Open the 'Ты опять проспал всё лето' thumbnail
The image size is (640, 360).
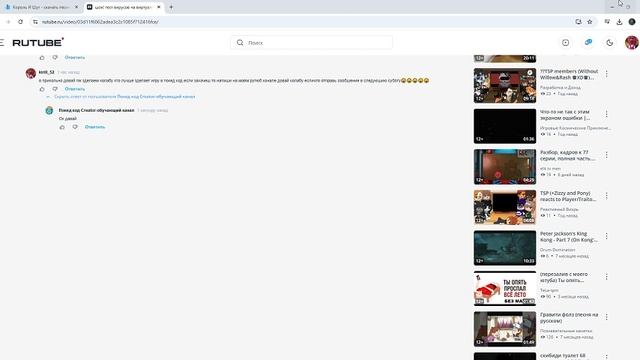505,289
